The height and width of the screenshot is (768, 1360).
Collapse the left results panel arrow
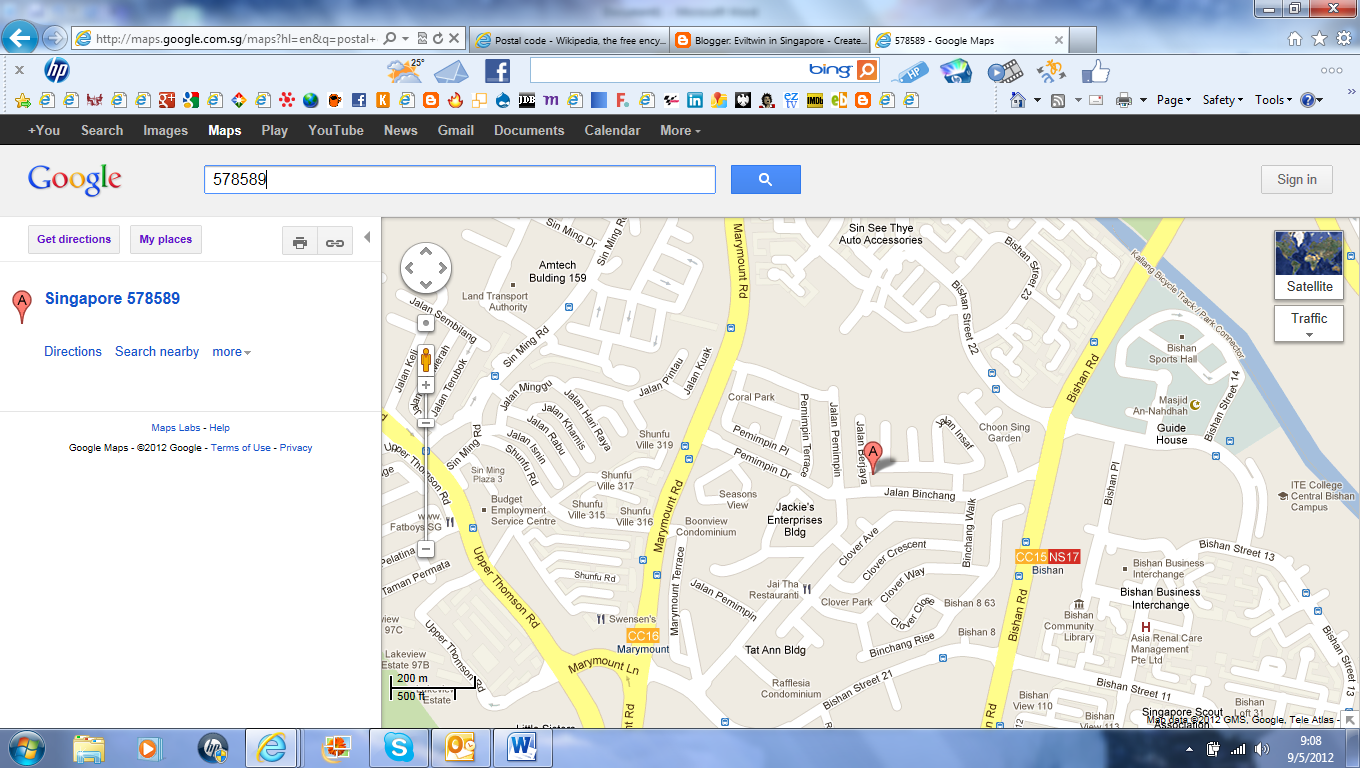coord(367,237)
